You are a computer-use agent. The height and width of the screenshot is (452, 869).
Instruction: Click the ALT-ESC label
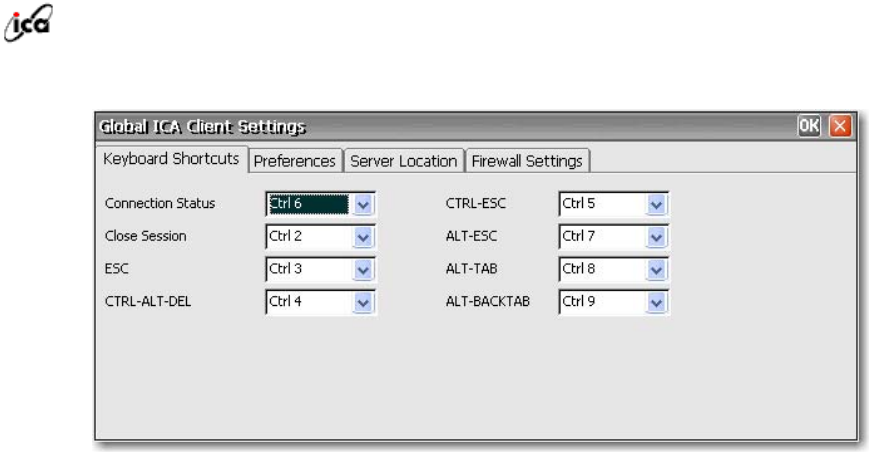471,236
